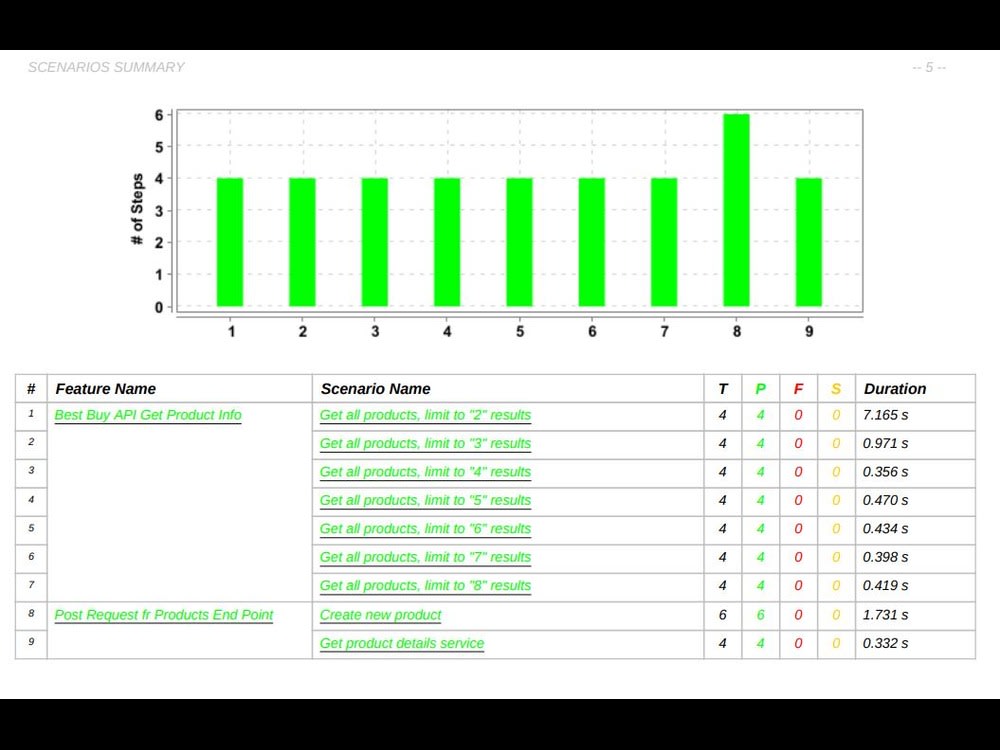Click the "SCENARIOS SUMMARY" page title
The width and height of the screenshot is (1000, 750).
click(x=106, y=67)
